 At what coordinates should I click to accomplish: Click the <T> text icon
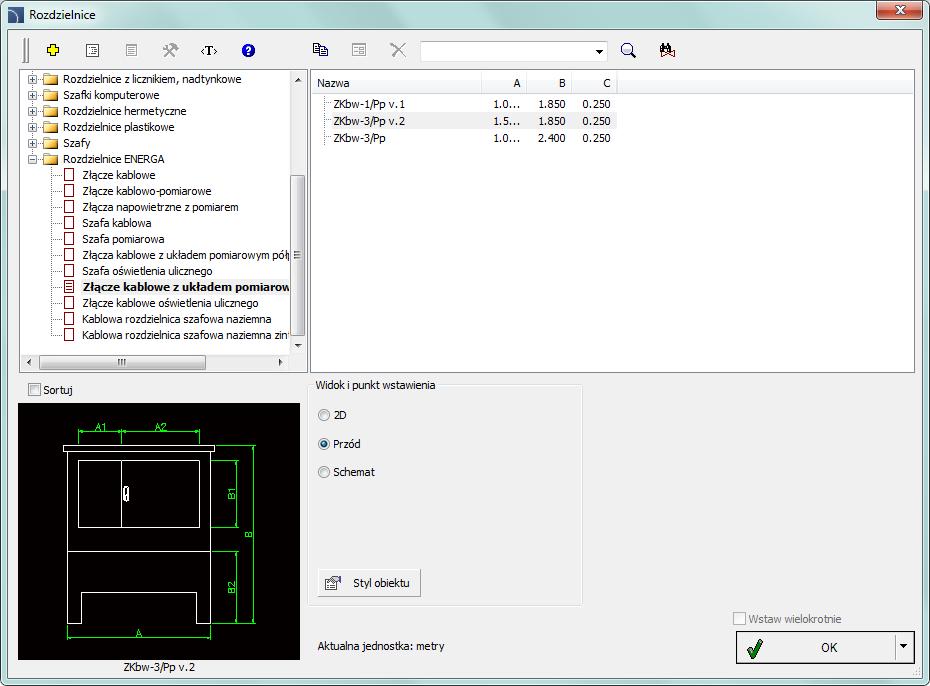pos(209,50)
